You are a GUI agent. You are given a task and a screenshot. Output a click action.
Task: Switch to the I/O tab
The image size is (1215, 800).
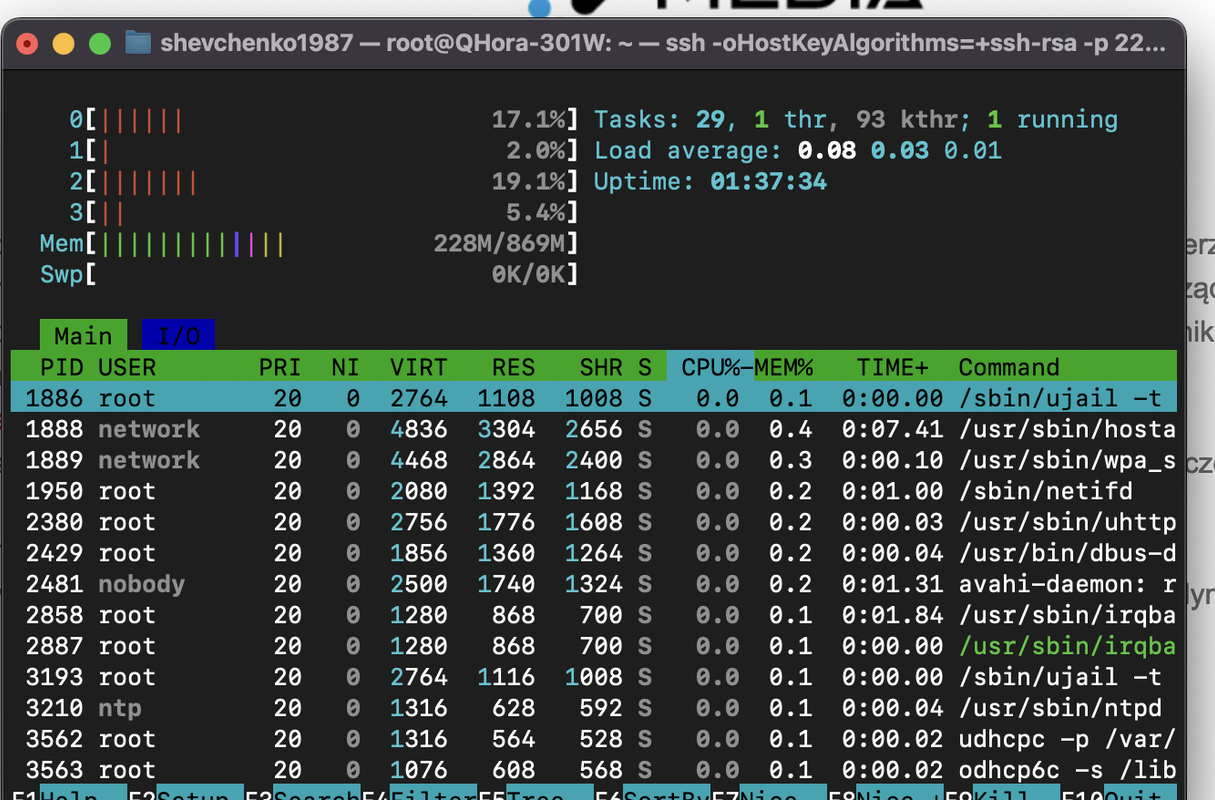[178, 335]
